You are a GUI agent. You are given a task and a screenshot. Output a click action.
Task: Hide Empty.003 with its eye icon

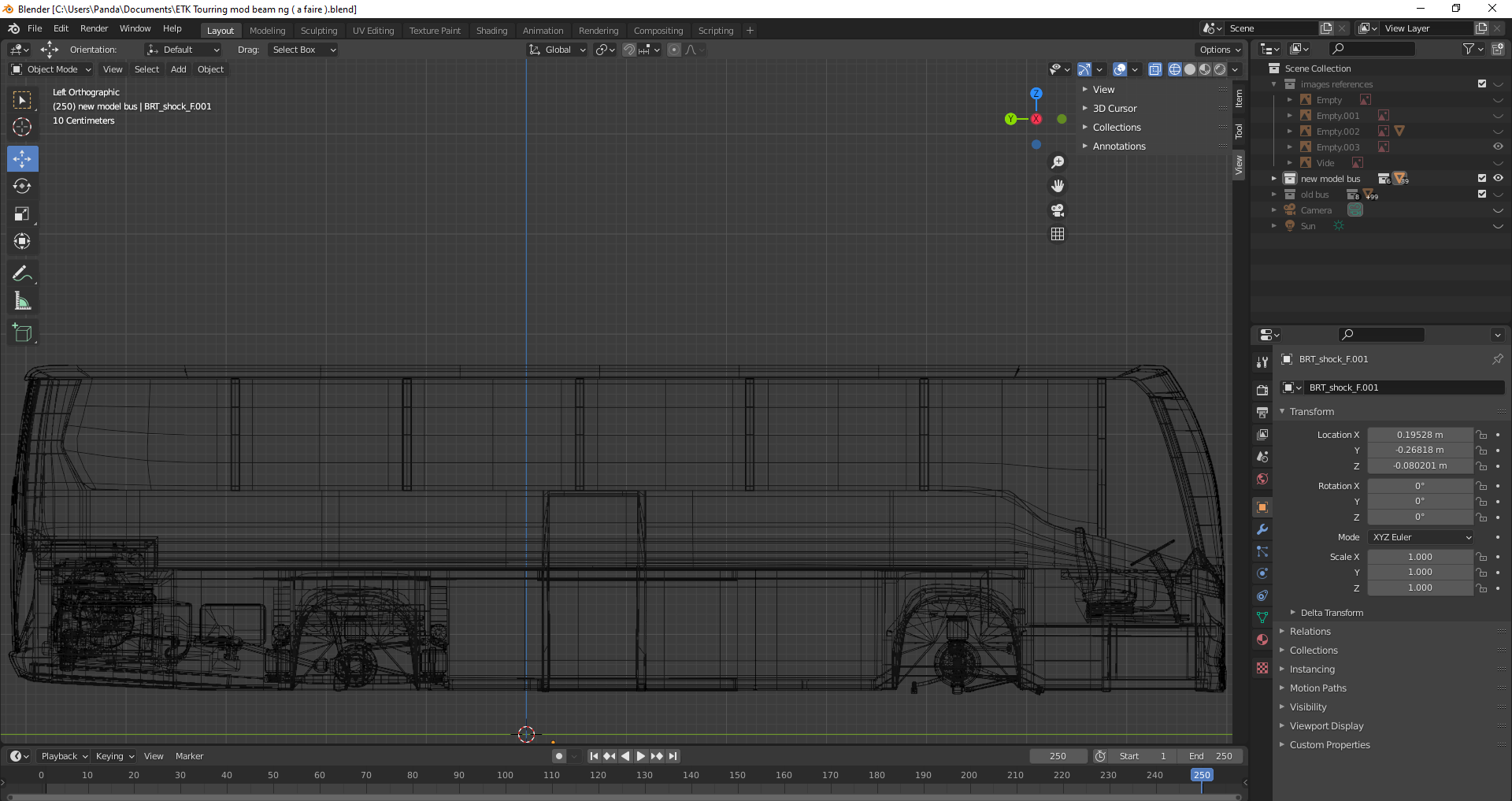point(1498,147)
